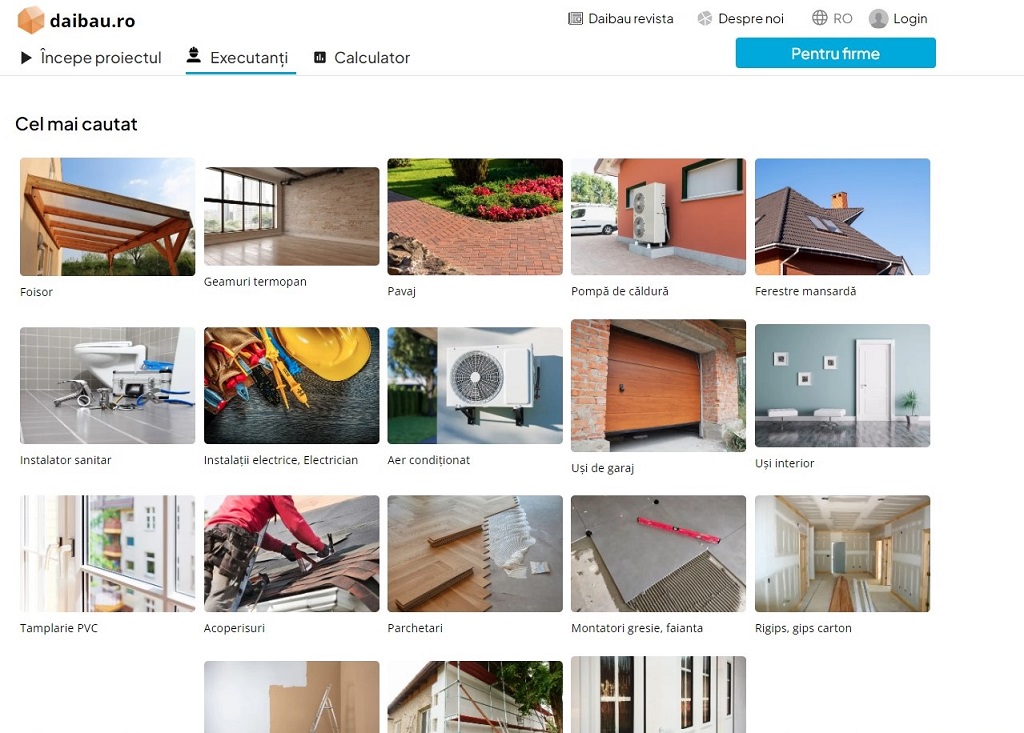This screenshot has height=733, width=1024.
Task: Click the Rigips, gips carton link
Action: (x=803, y=628)
